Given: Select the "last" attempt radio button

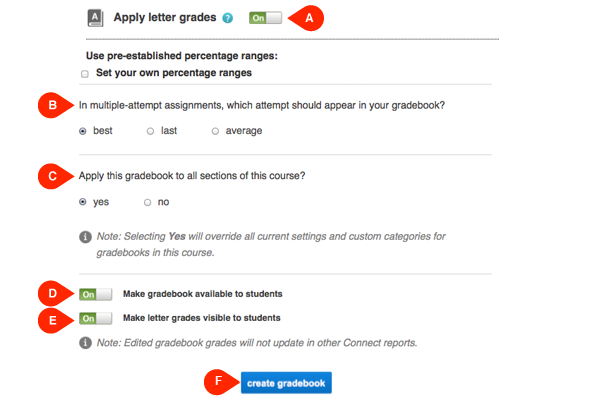Looking at the screenshot, I should coord(150,131).
